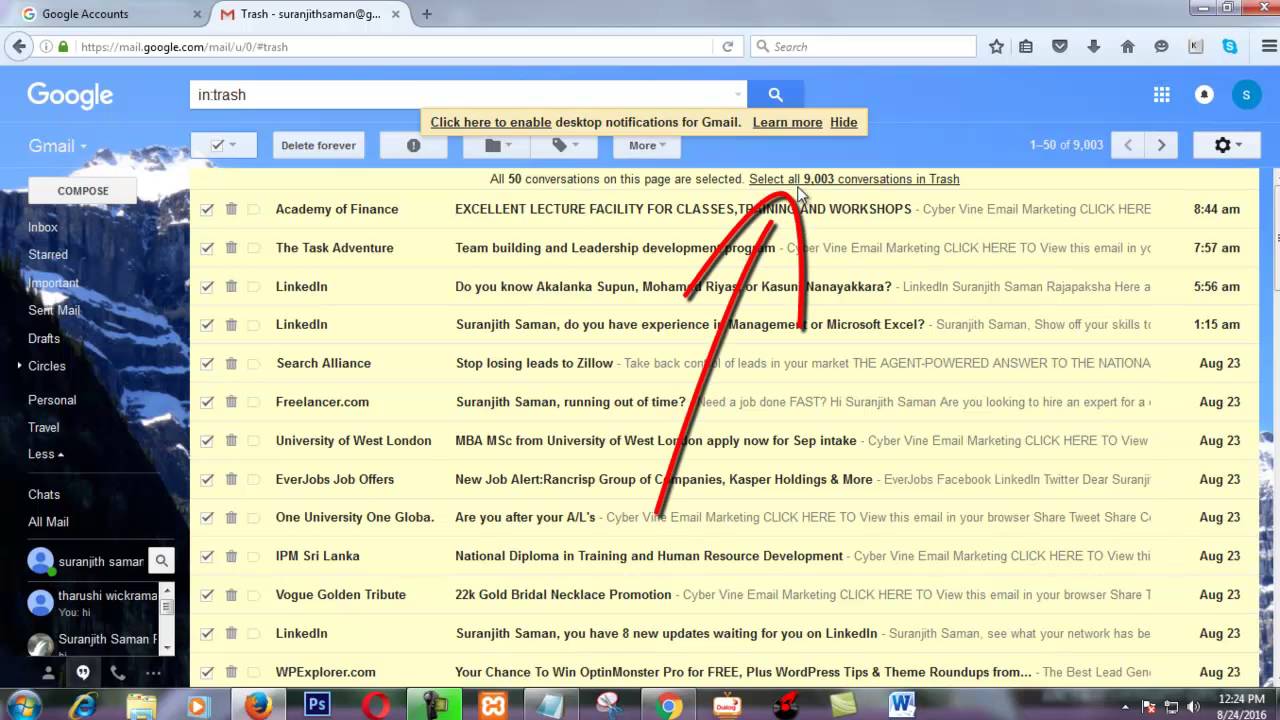Uncheck the Academy of Finance email
The height and width of the screenshot is (720, 1280).
207,209
